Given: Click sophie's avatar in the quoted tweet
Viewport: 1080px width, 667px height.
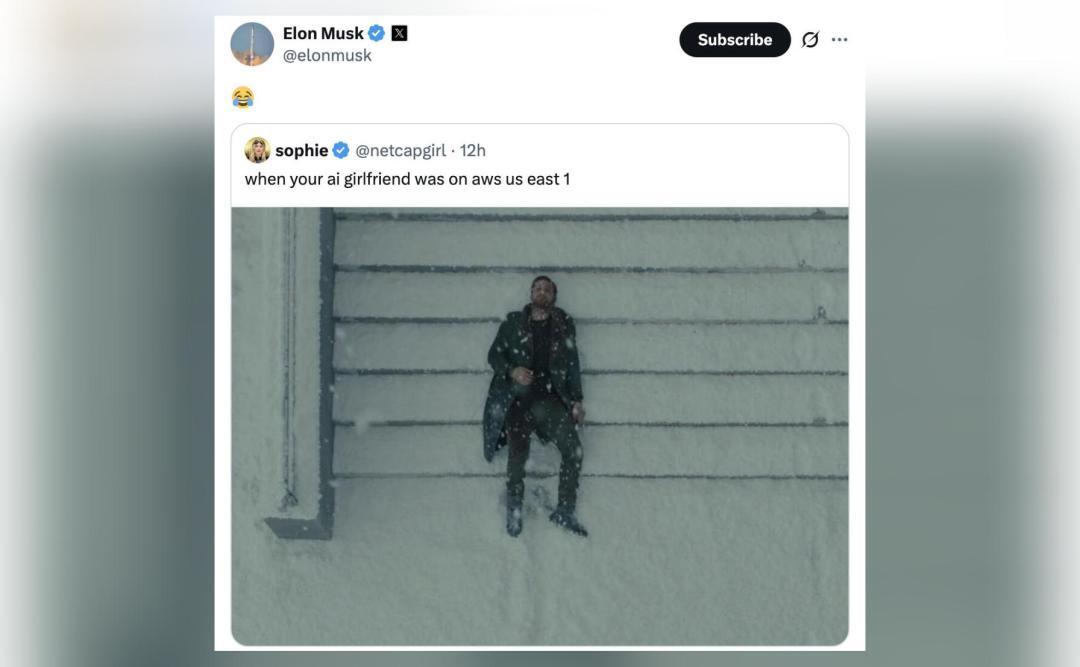Looking at the screenshot, I should 258,150.
